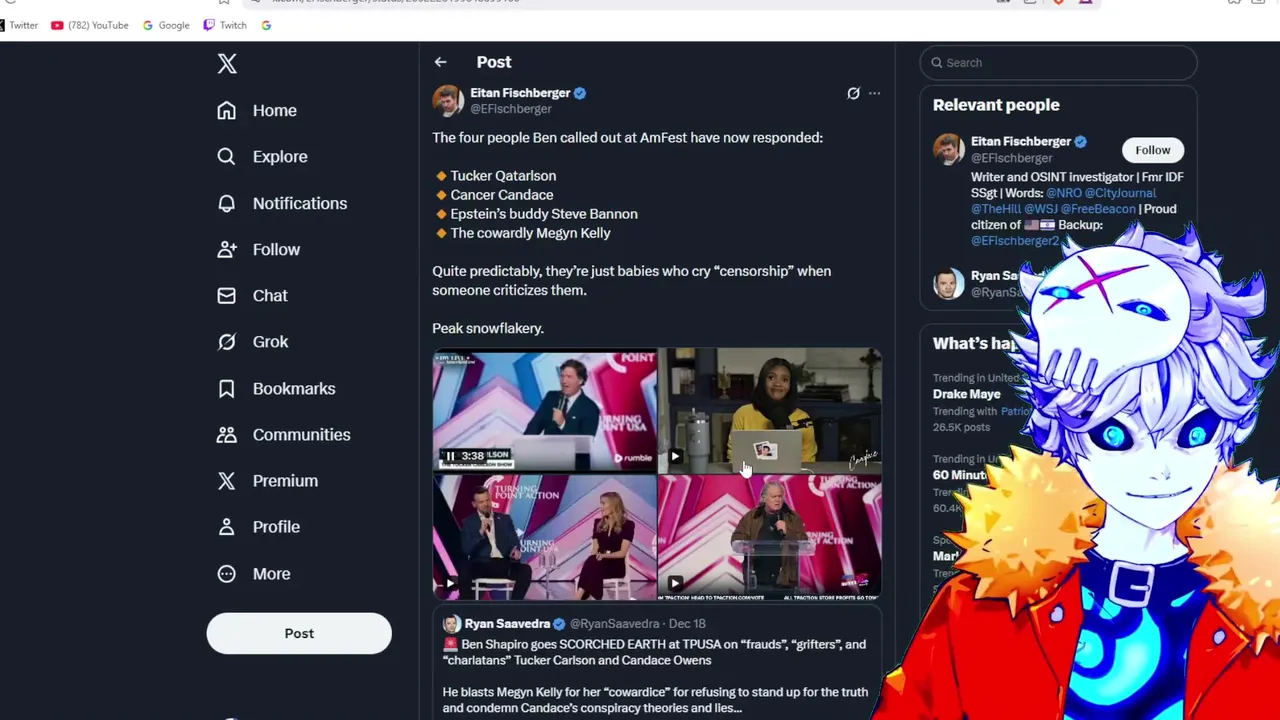Go back using the arrow icon
The image size is (1280, 720).
click(x=440, y=62)
